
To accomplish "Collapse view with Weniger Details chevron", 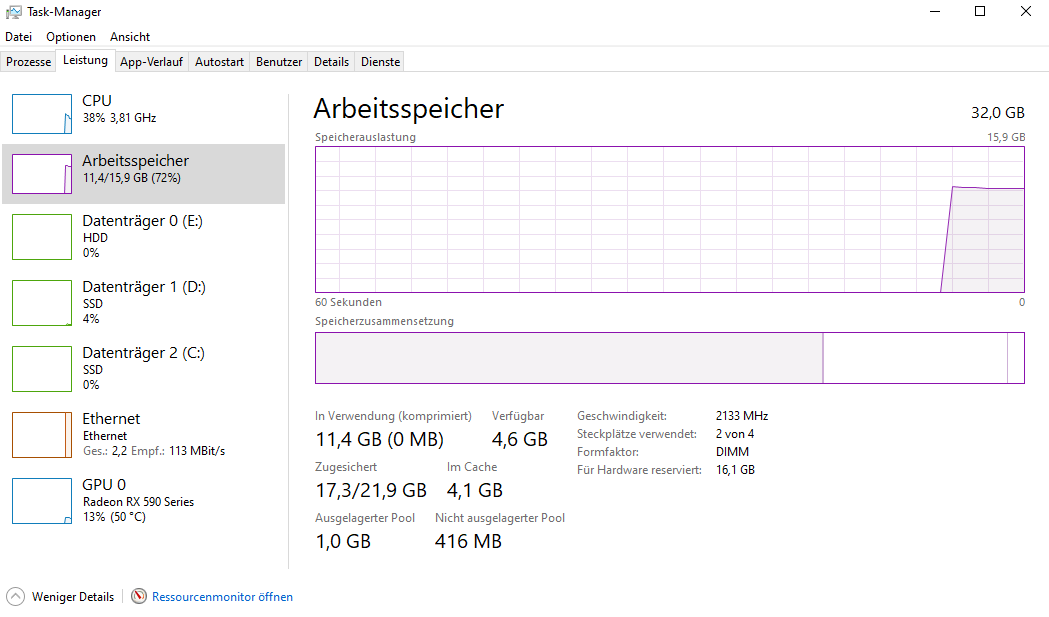I will coord(16,596).
